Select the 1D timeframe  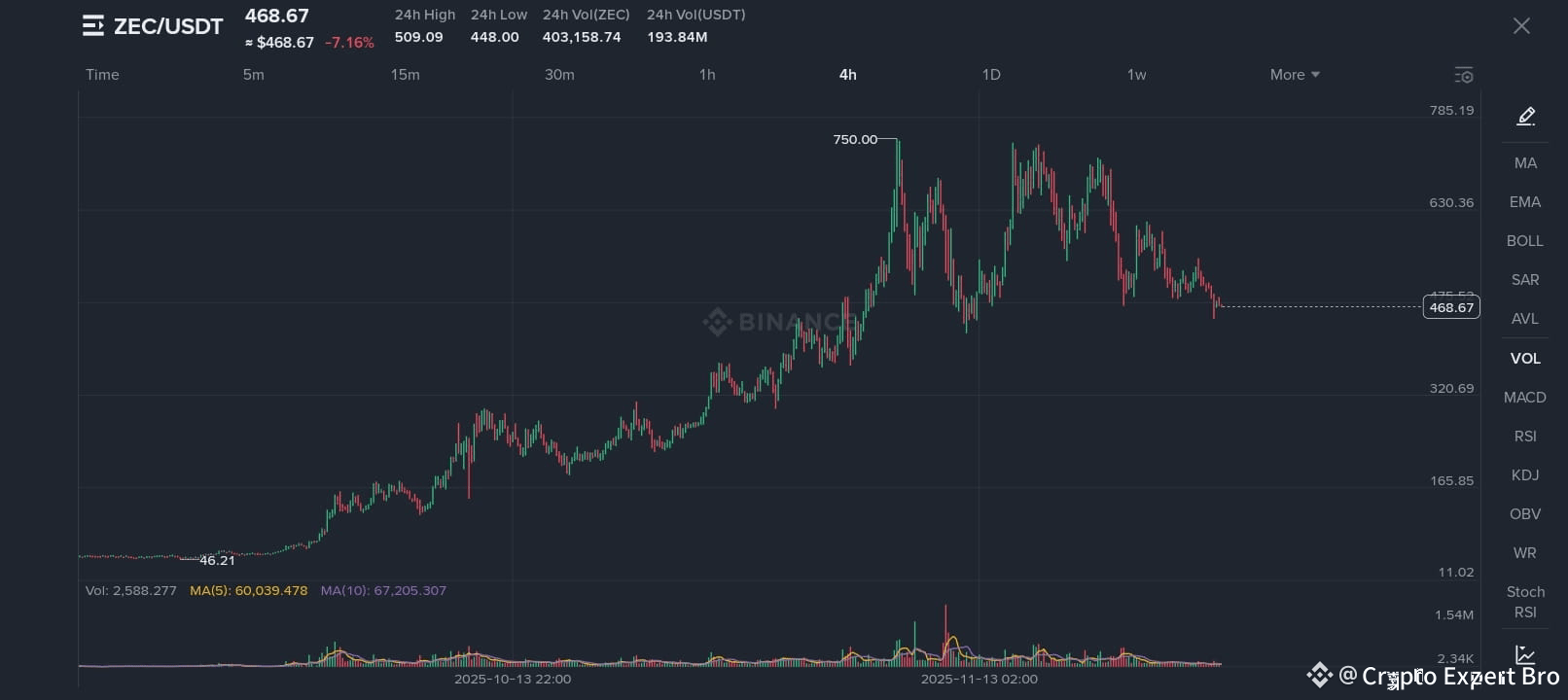click(x=991, y=75)
